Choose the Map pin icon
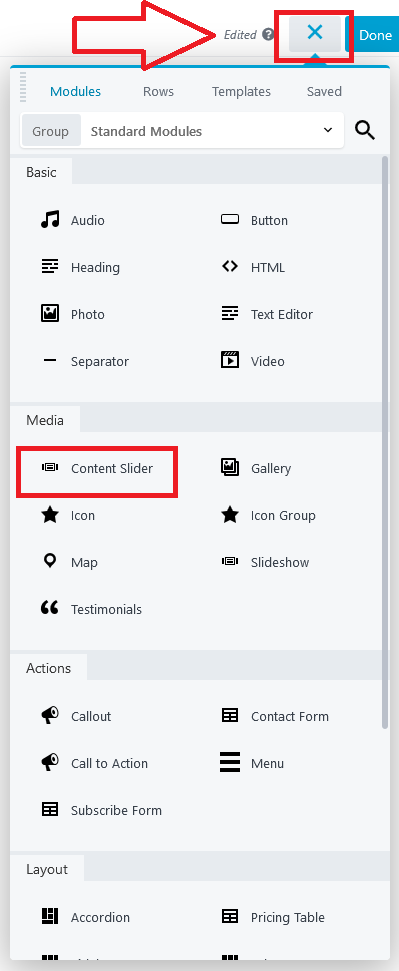This screenshot has height=971, width=399. point(50,561)
